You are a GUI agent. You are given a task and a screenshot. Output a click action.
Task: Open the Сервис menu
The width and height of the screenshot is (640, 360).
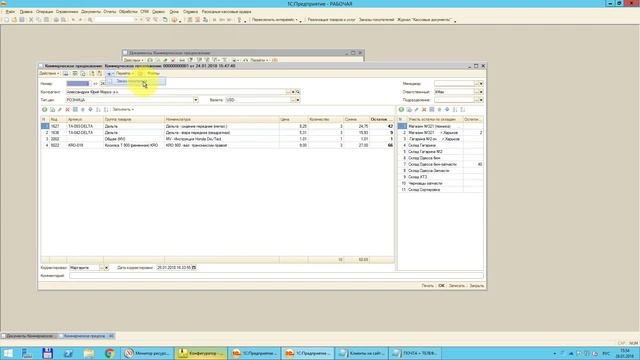coord(158,12)
